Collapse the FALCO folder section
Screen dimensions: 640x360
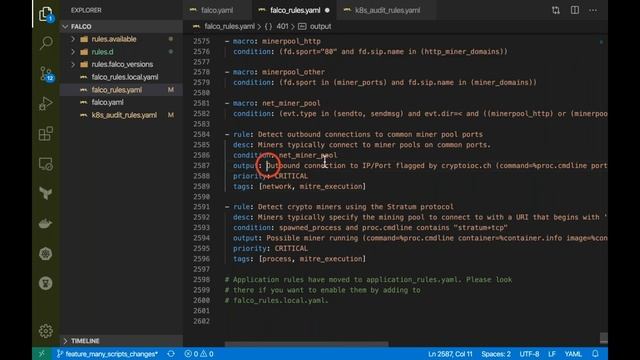(65, 27)
